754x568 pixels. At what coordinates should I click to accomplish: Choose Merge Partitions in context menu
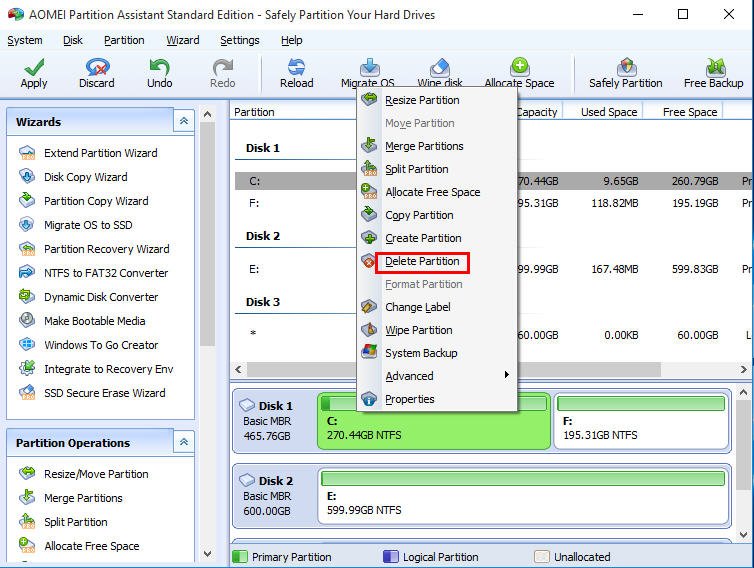coord(437,146)
